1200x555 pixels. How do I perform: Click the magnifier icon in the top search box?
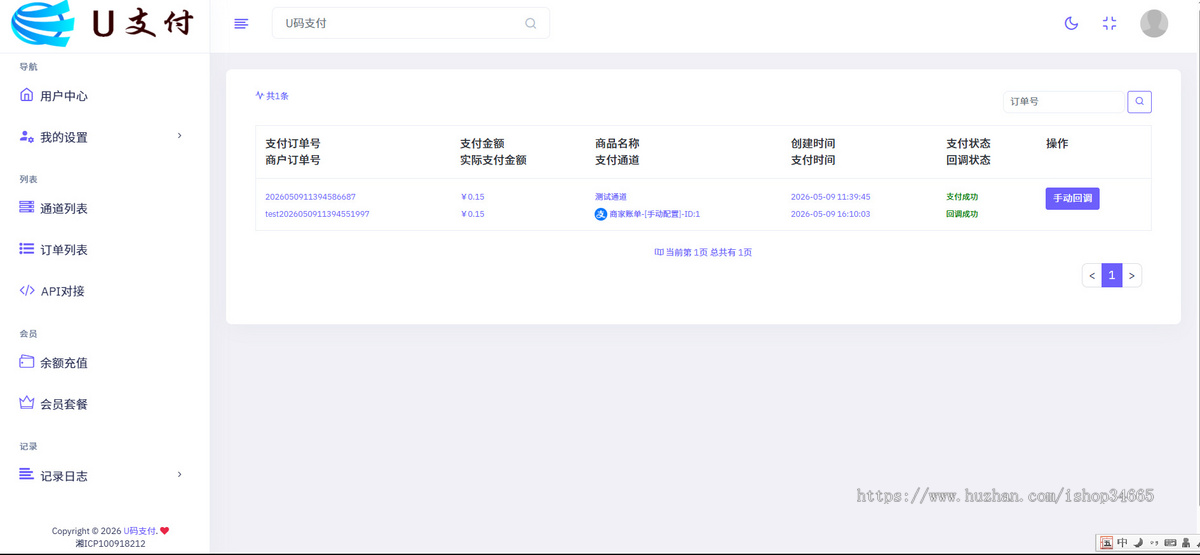(x=531, y=23)
